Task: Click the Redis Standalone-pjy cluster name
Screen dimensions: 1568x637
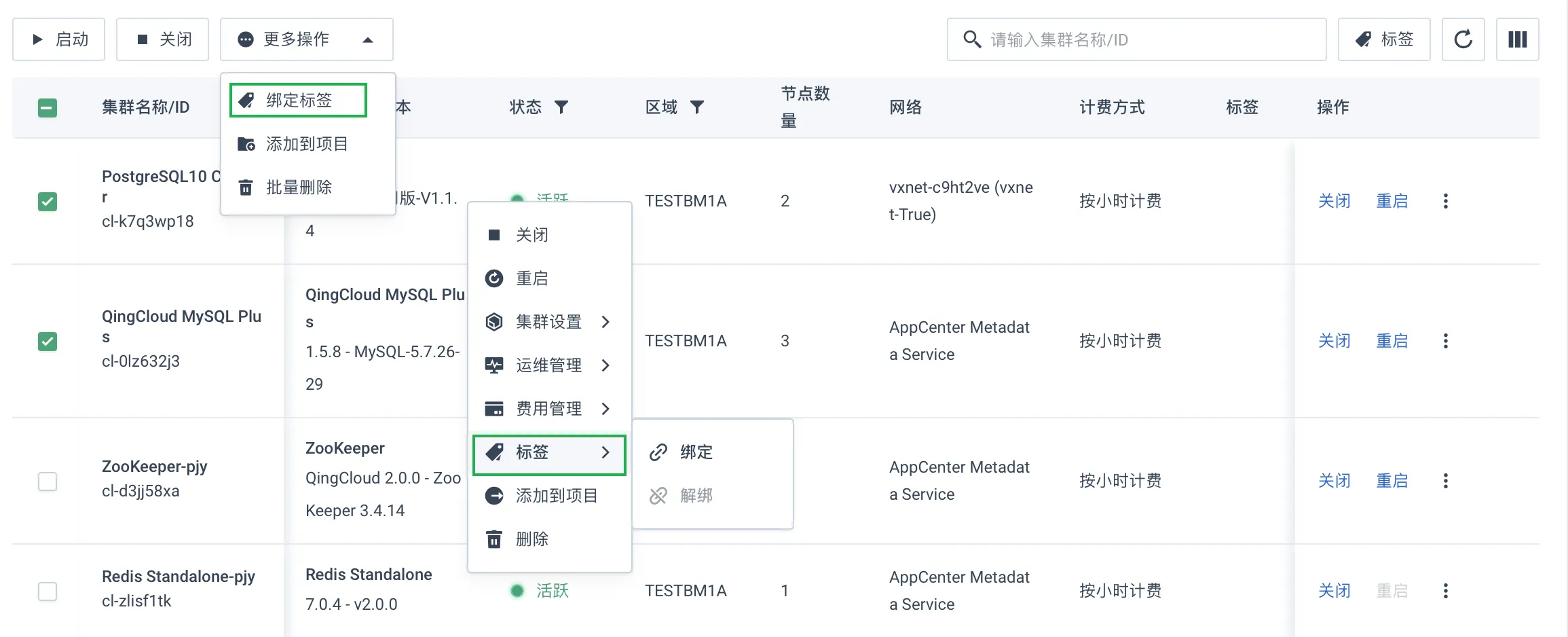Action: coord(178,577)
